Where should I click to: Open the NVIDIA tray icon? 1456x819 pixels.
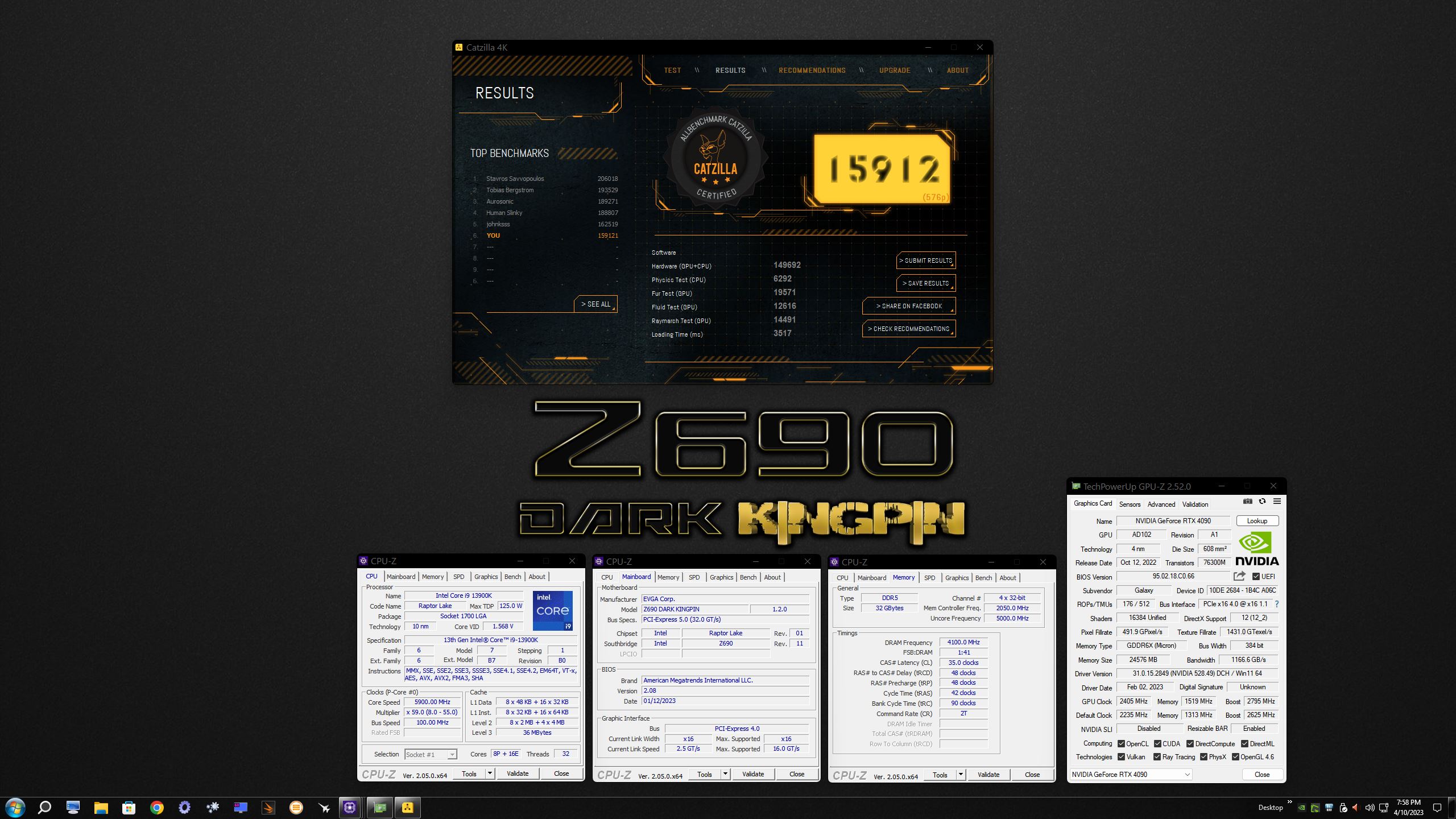[1301, 808]
